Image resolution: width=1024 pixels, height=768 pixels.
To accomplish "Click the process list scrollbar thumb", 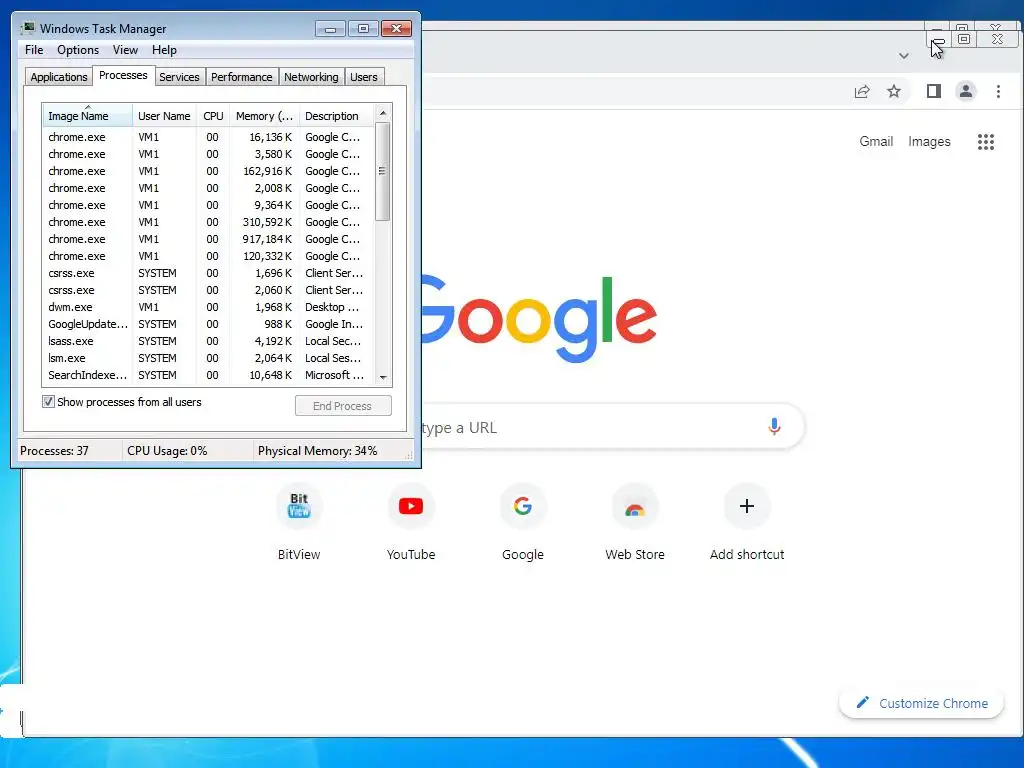I will tap(383, 171).
